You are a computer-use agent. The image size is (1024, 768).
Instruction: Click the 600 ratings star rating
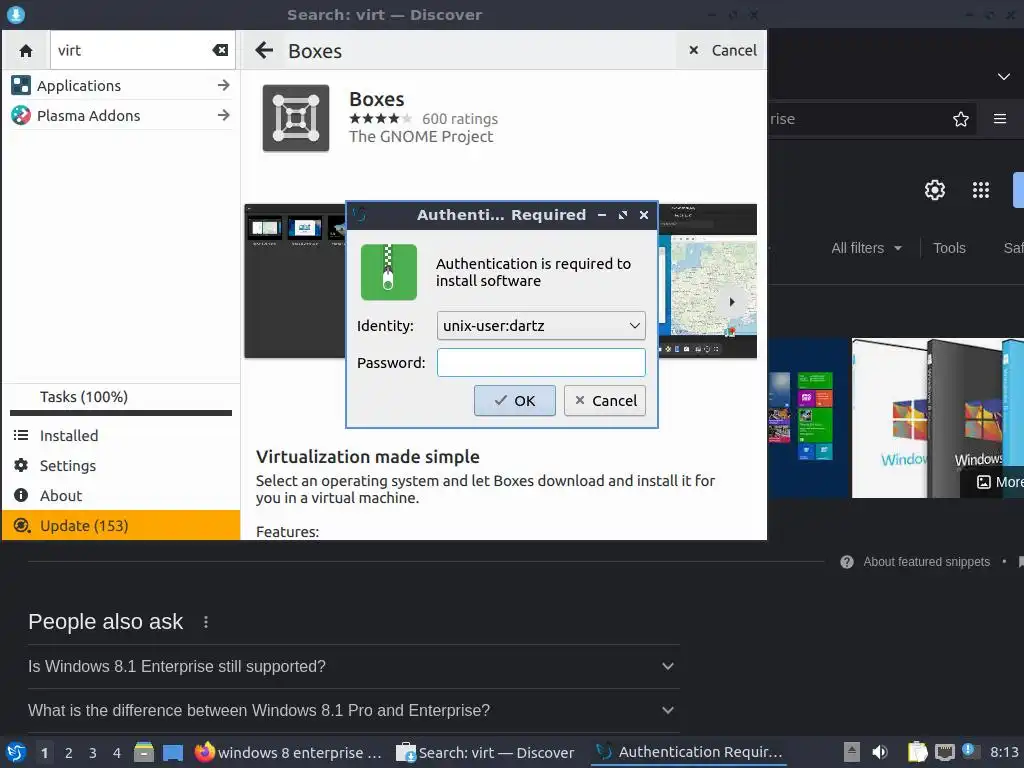(x=381, y=119)
